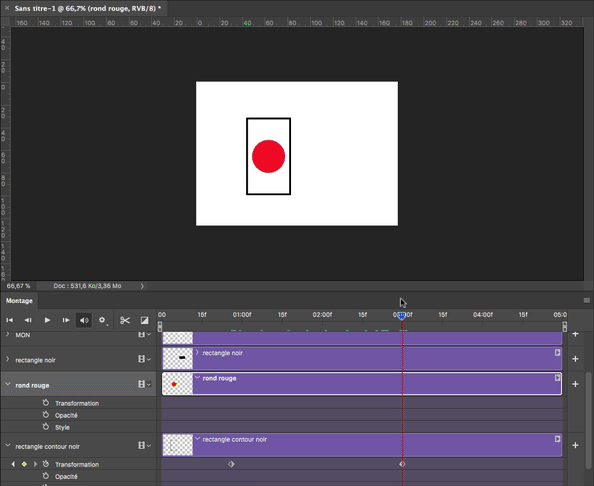Screen dimensions: 594x486
Task: Collapse the rond rouge clip chevron
Action: [x=197, y=378]
